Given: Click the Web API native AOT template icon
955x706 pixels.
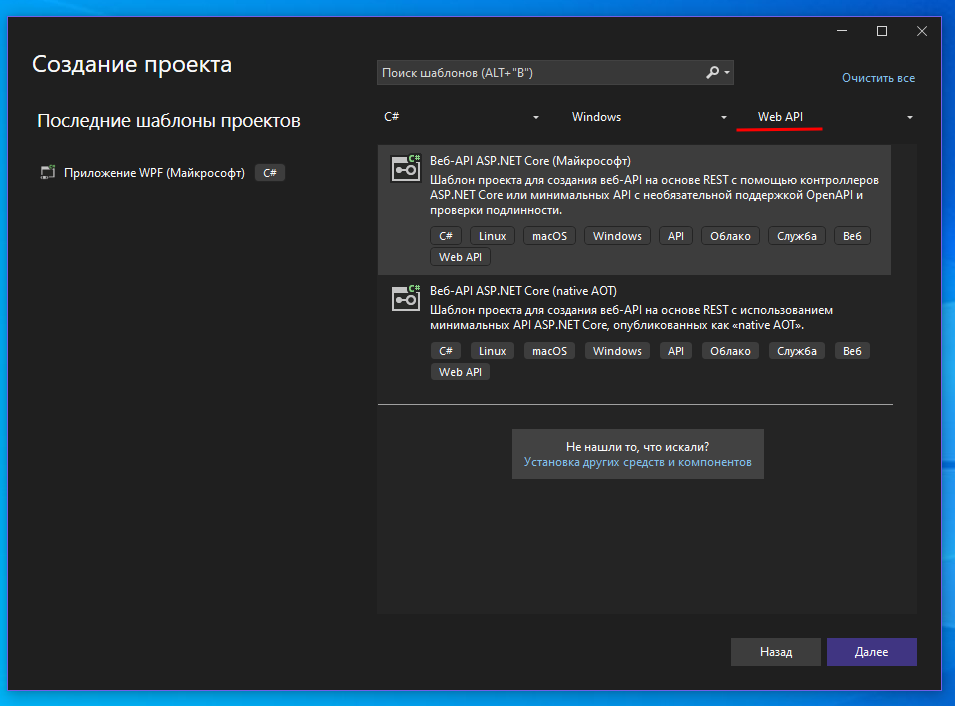Looking at the screenshot, I should tap(404, 298).
